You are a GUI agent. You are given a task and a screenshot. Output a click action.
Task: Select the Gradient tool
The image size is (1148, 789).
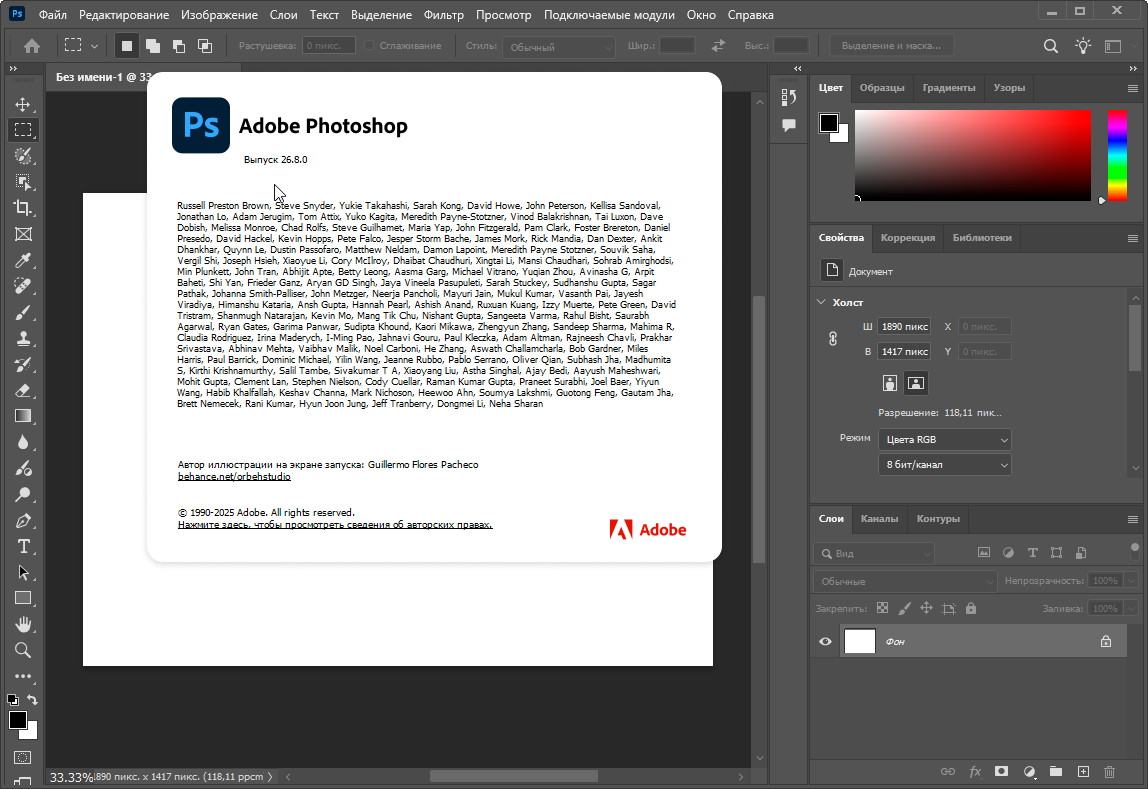pos(23,416)
